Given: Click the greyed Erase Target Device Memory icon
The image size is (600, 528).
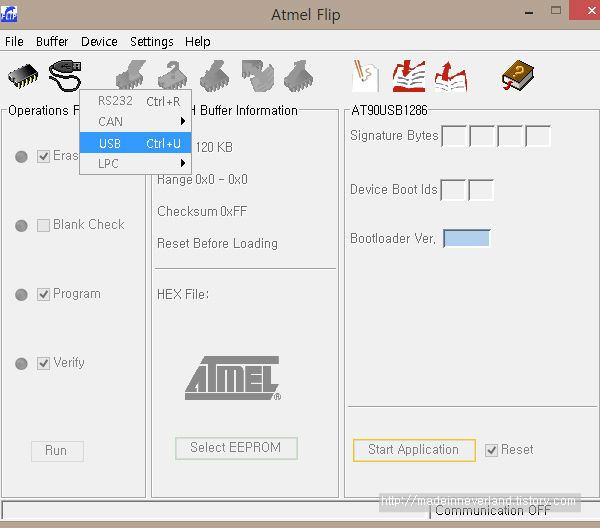Looking at the screenshot, I should click(131, 75).
